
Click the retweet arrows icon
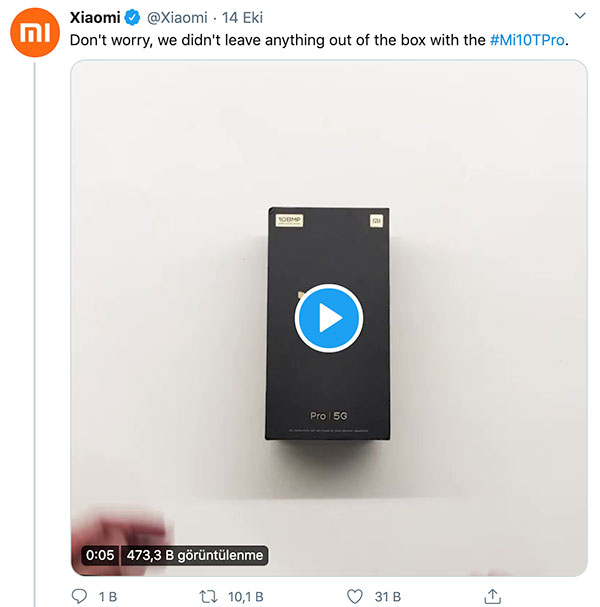[x=209, y=596]
